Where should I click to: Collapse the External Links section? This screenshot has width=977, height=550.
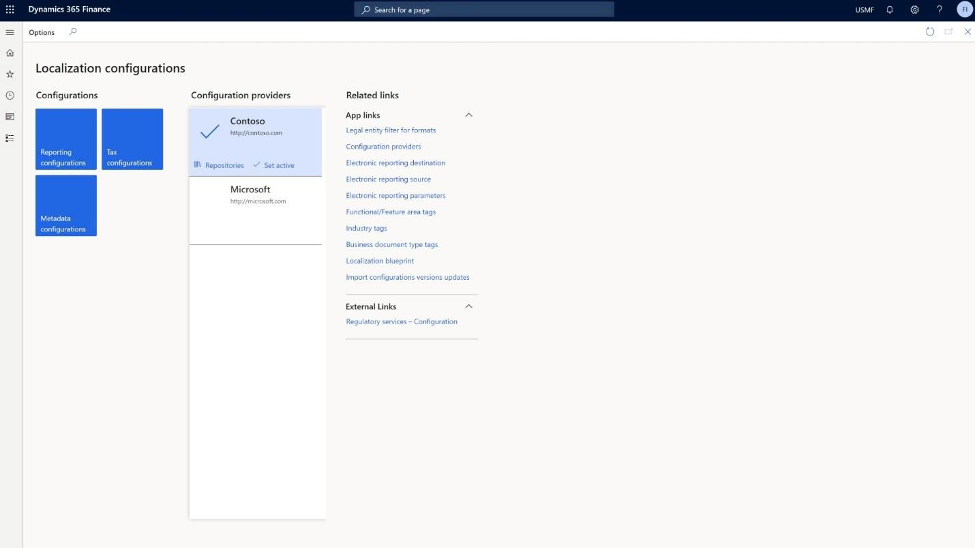468,306
